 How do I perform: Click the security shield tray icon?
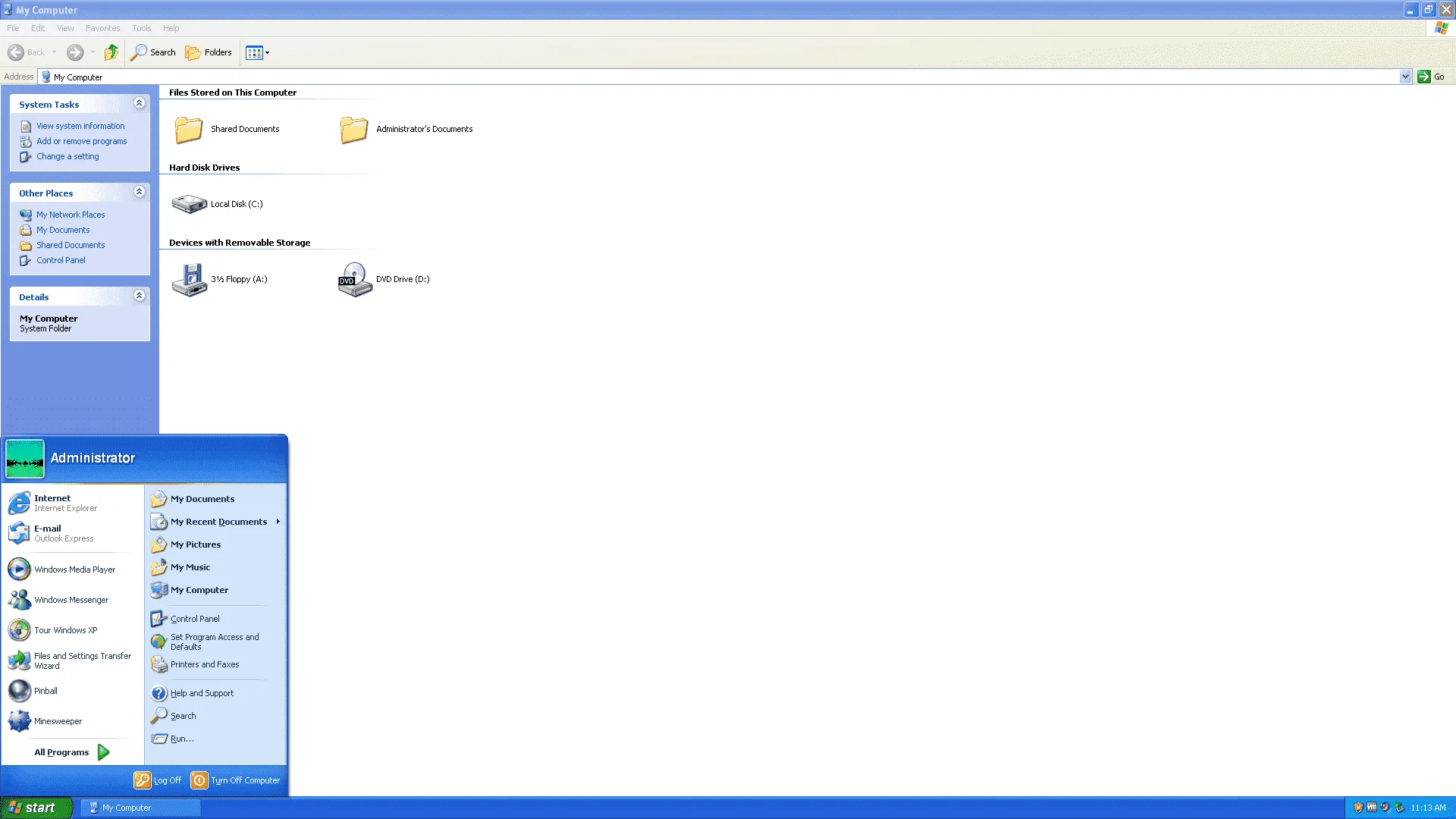pos(1358,808)
